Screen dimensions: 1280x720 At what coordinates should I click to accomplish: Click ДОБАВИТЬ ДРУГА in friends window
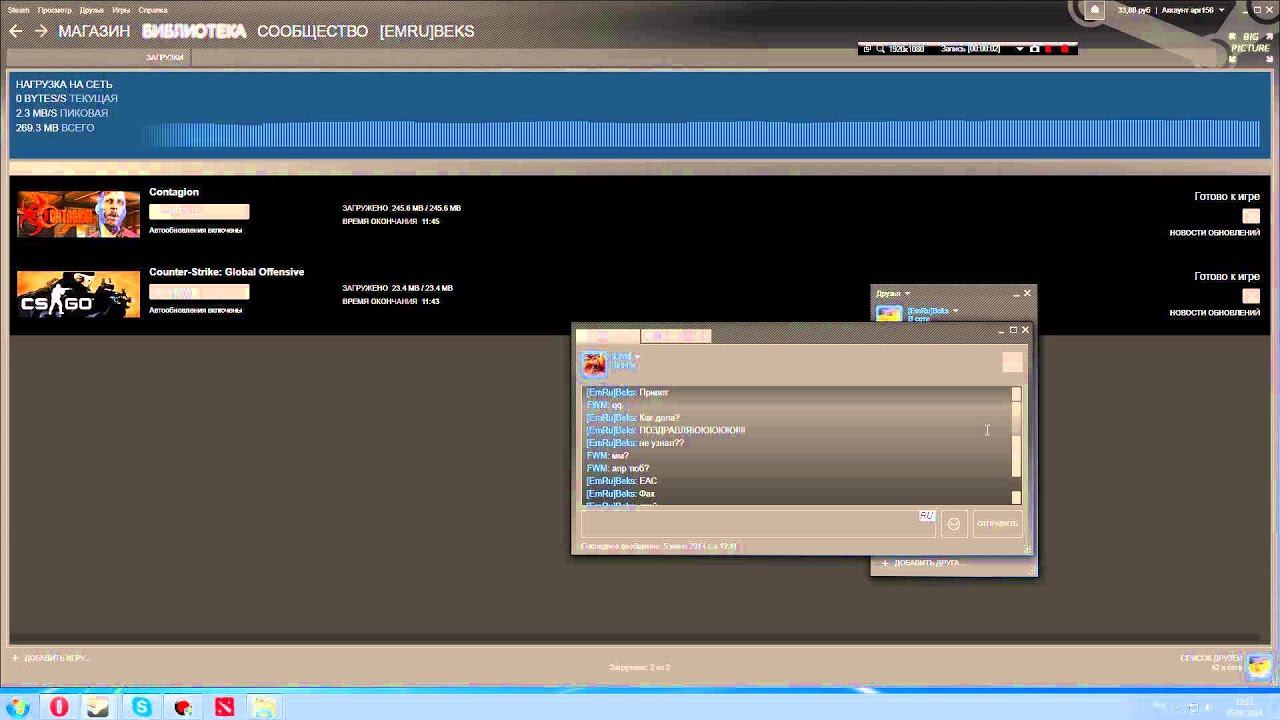[922, 563]
